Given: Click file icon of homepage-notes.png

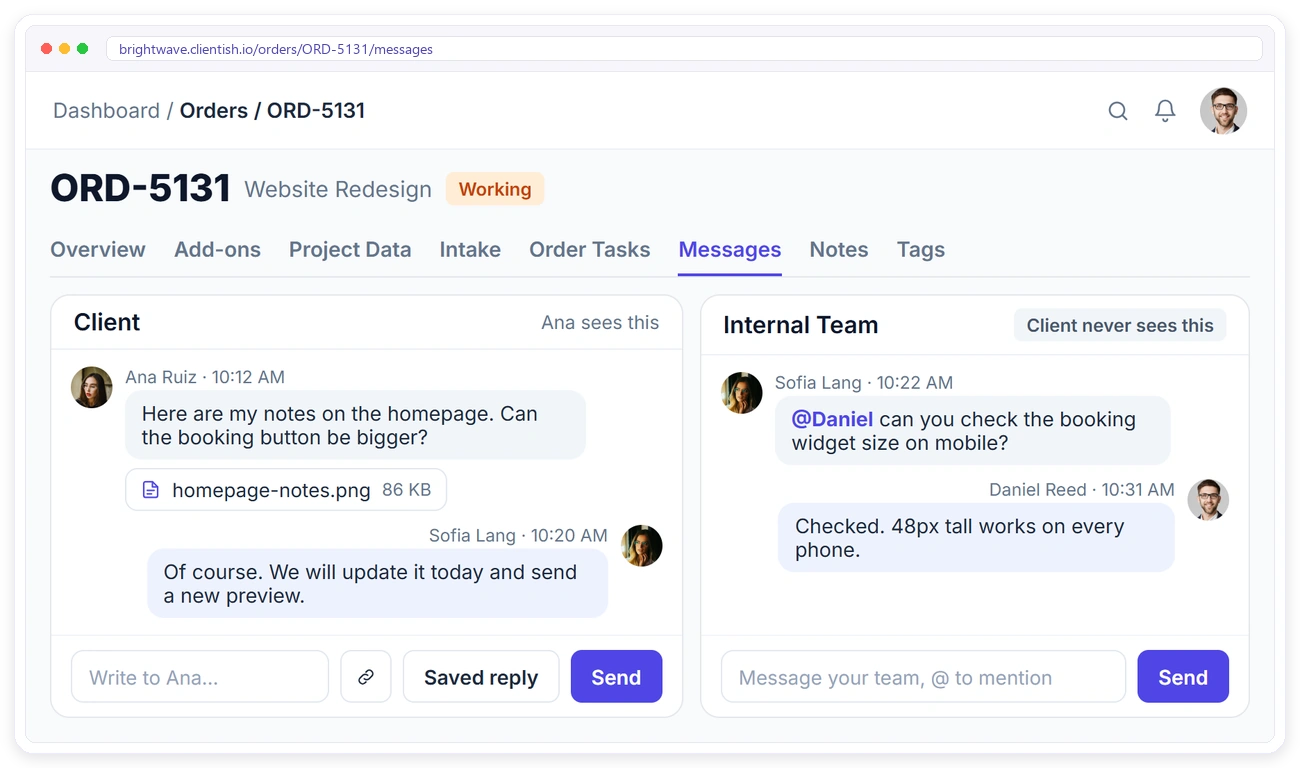Looking at the screenshot, I should [151, 490].
